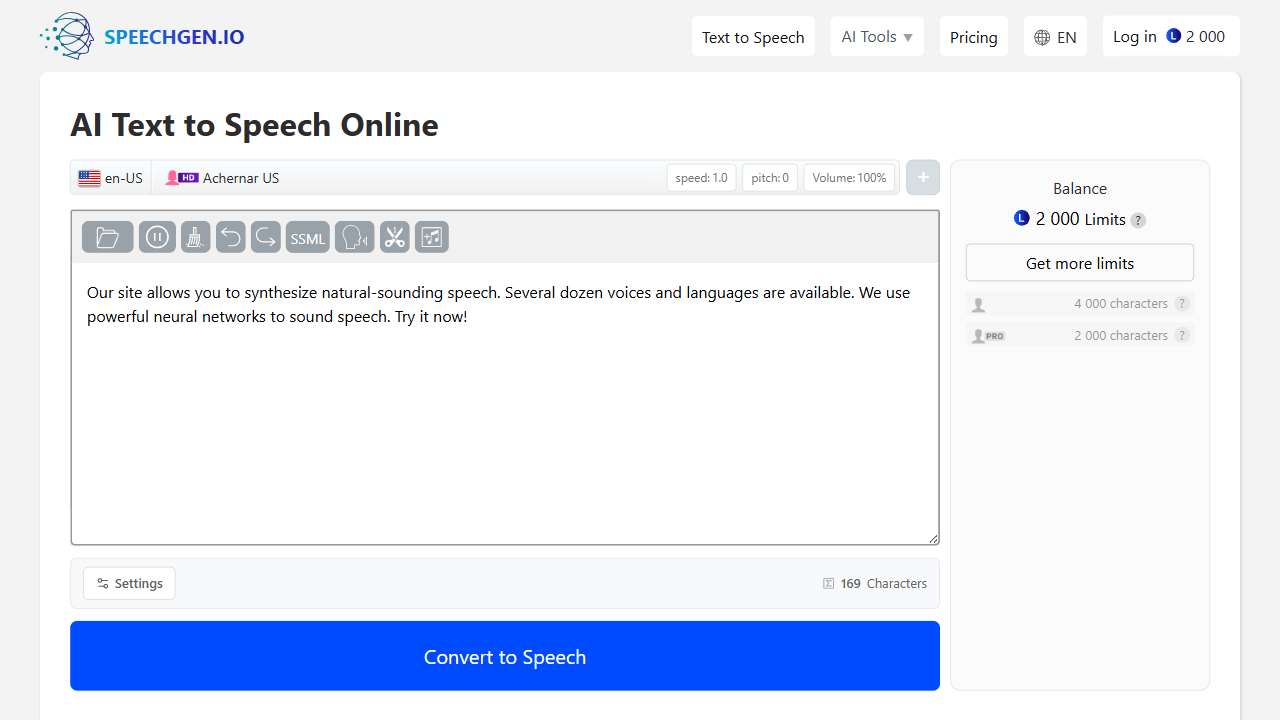Adjust the Volume: 100% control

[849, 177]
